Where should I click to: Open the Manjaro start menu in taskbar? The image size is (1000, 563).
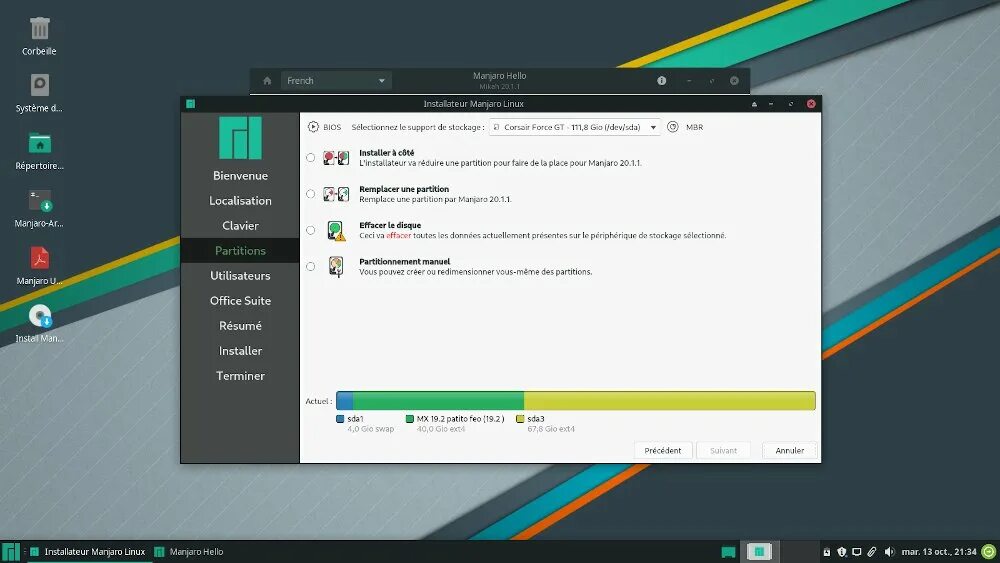click(11, 552)
